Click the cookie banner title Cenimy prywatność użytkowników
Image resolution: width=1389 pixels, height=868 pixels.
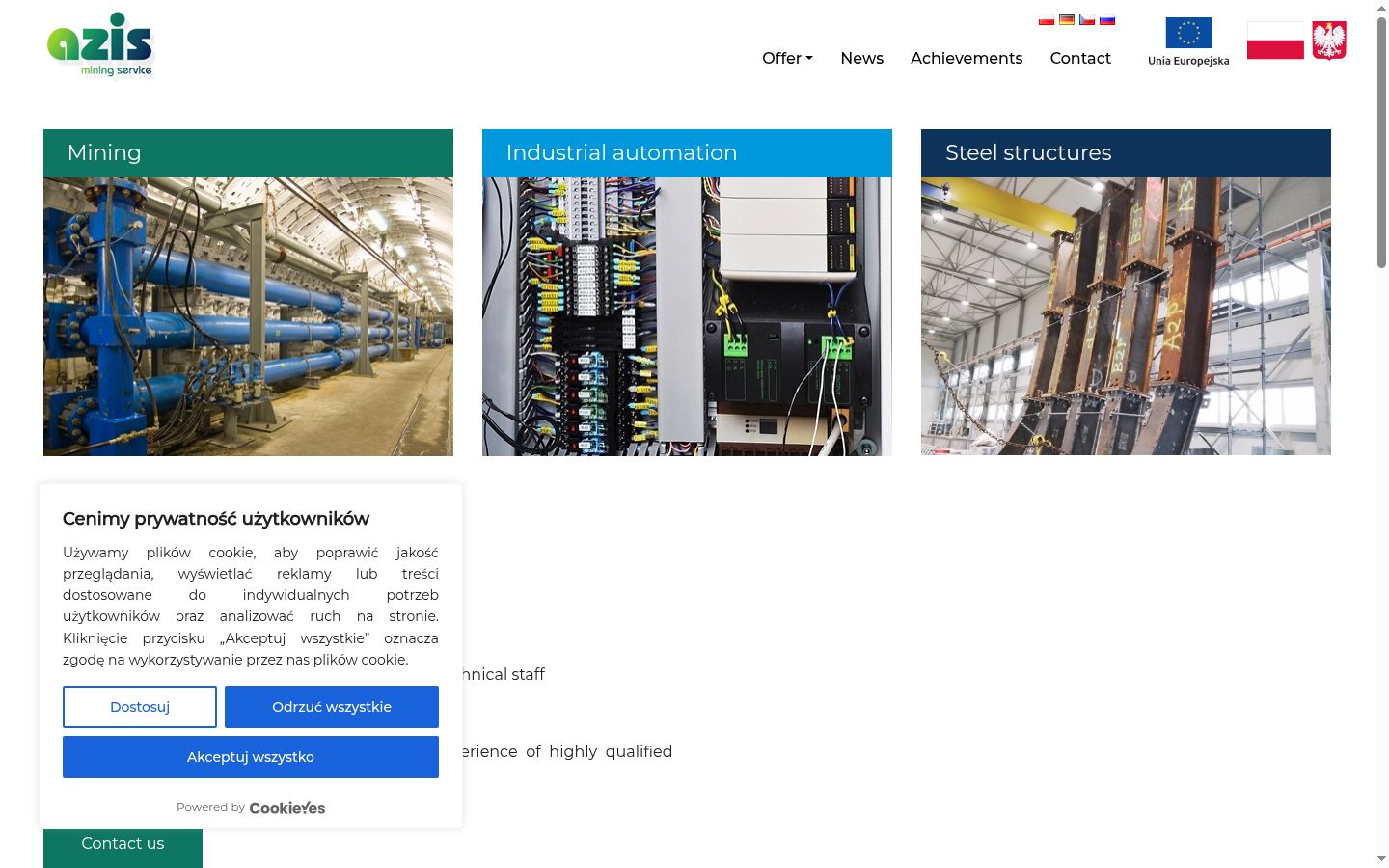[x=216, y=519]
